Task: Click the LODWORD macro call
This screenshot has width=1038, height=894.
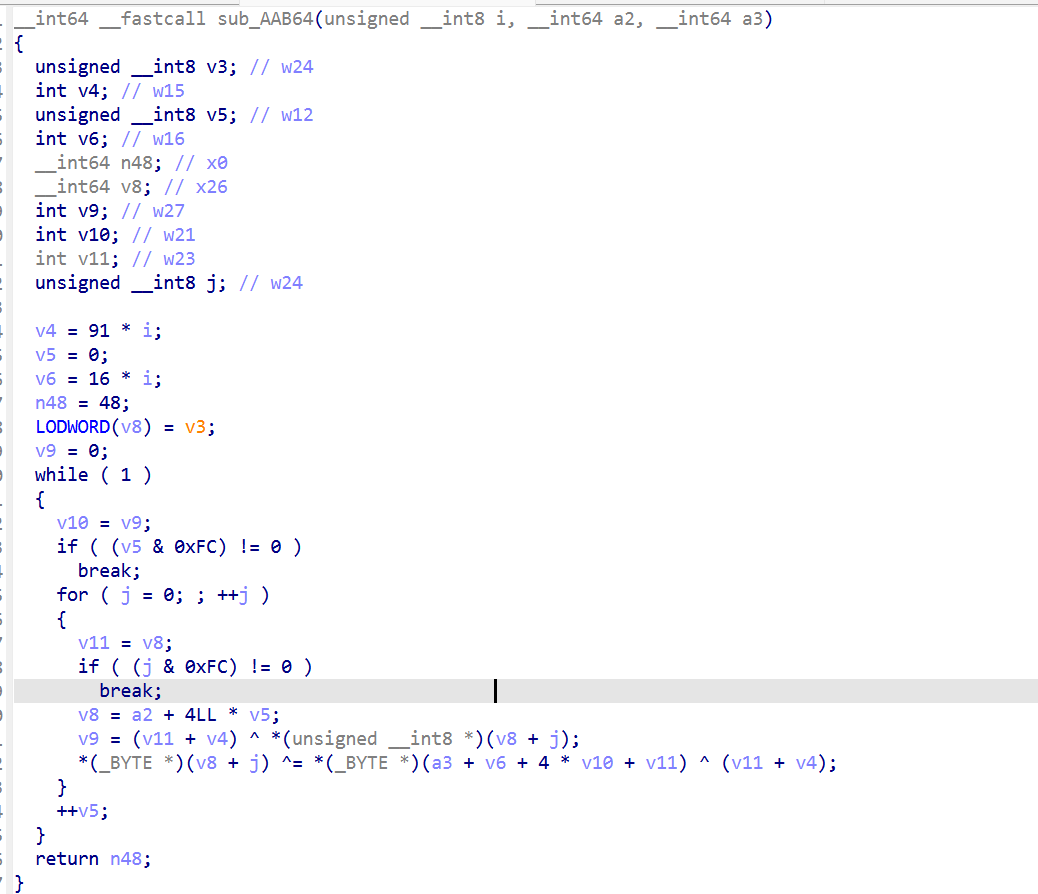Action: click(73, 426)
